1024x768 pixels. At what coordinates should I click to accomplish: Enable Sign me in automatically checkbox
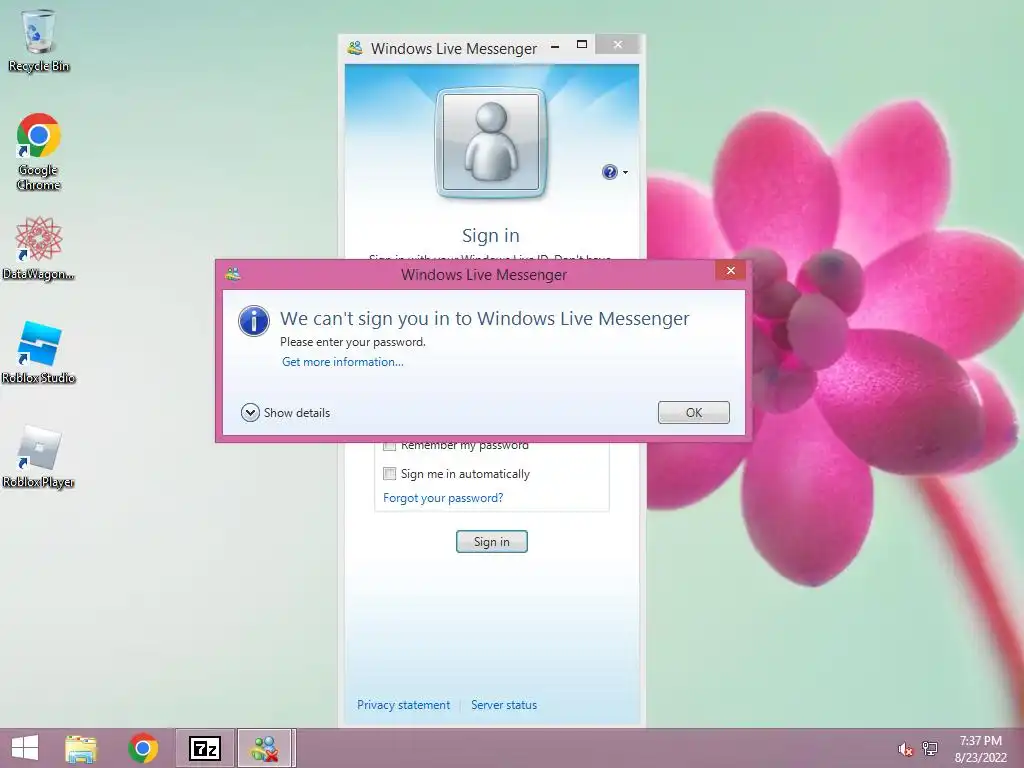coord(389,473)
